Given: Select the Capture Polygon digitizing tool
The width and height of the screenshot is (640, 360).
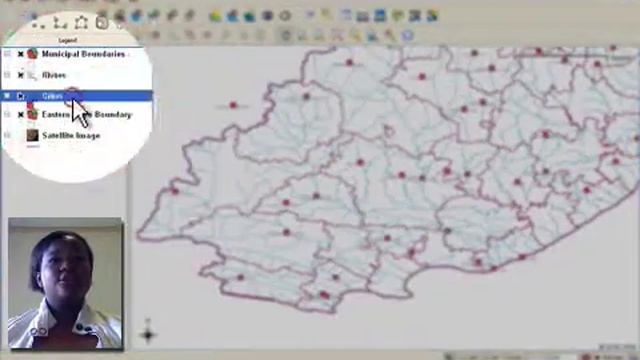Looking at the screenshot, I should point(81,22).
